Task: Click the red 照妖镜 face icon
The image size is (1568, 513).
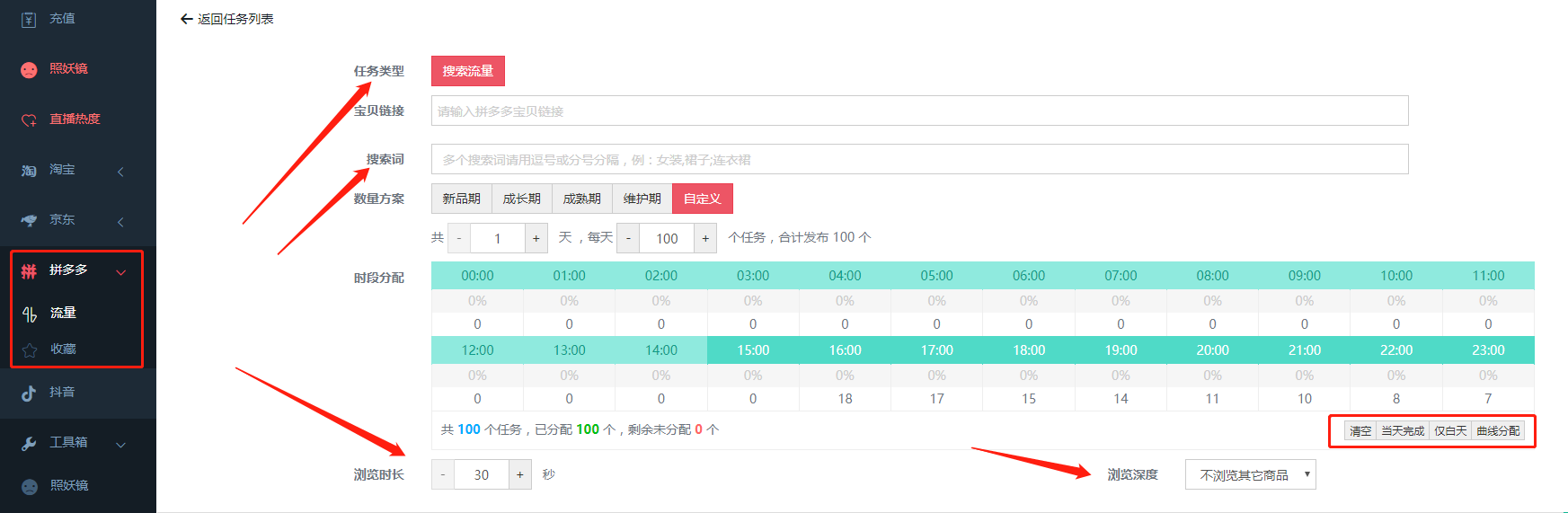Action: [x=29, y=69]
